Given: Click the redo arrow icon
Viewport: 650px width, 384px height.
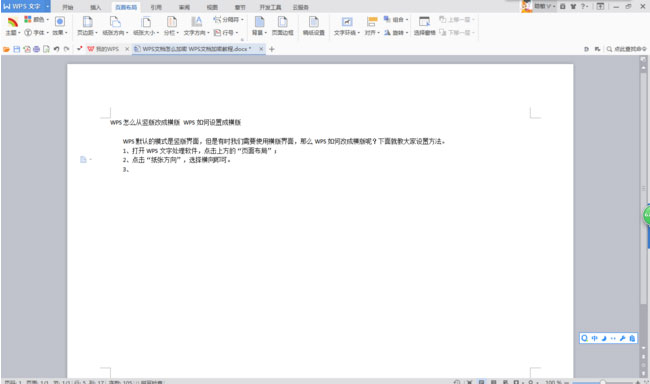Looking at the screenshot, I should (x=66, y=49).
